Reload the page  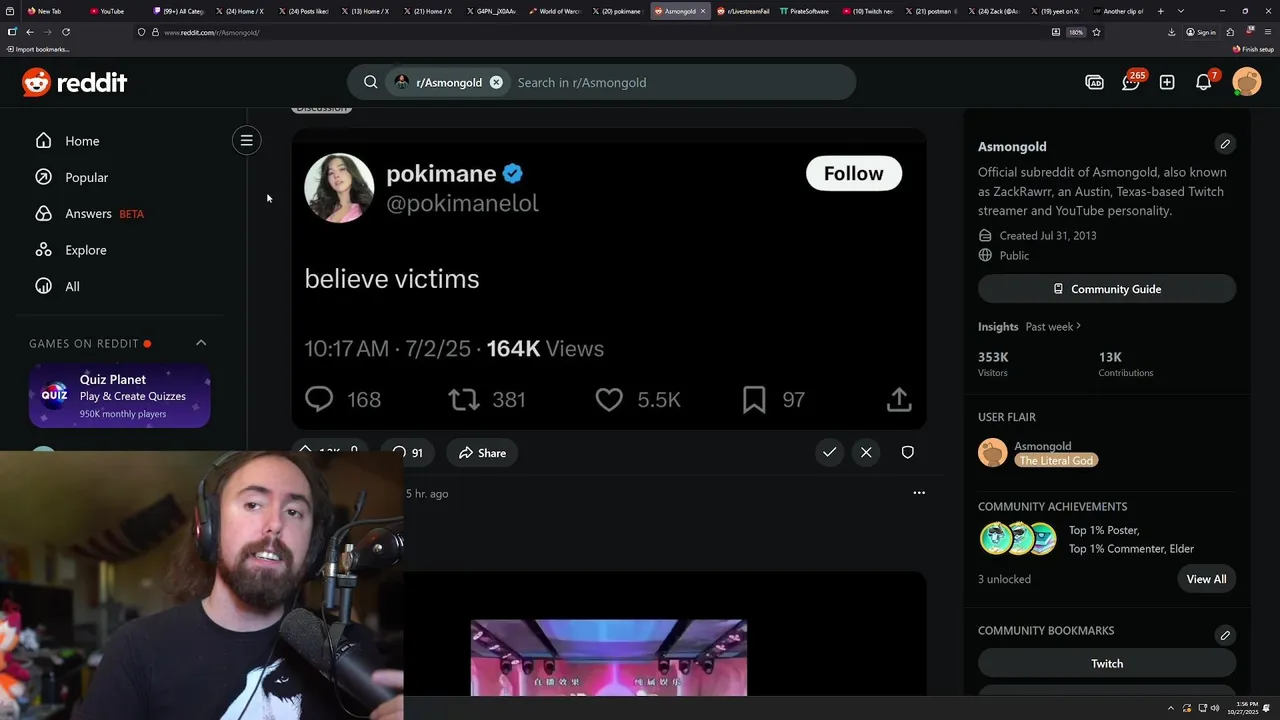(66, 32)
